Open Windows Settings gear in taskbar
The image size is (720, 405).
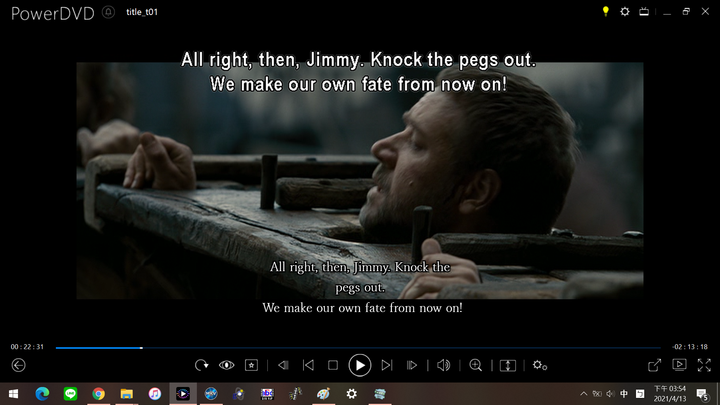point(352,394)
